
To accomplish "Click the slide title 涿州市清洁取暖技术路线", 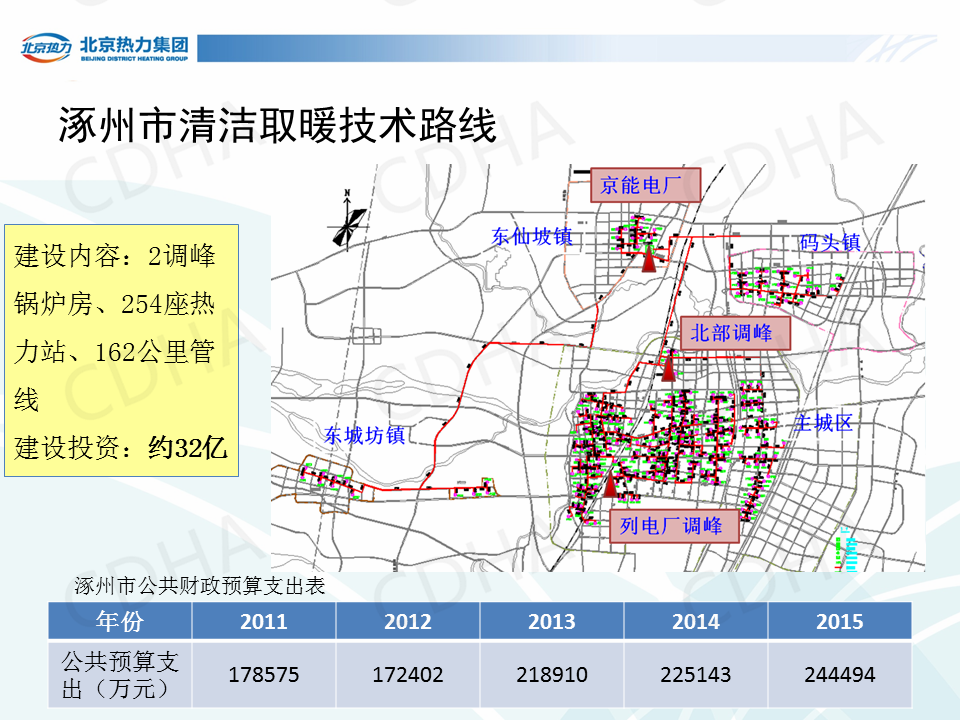I will [x=277, y=127].
